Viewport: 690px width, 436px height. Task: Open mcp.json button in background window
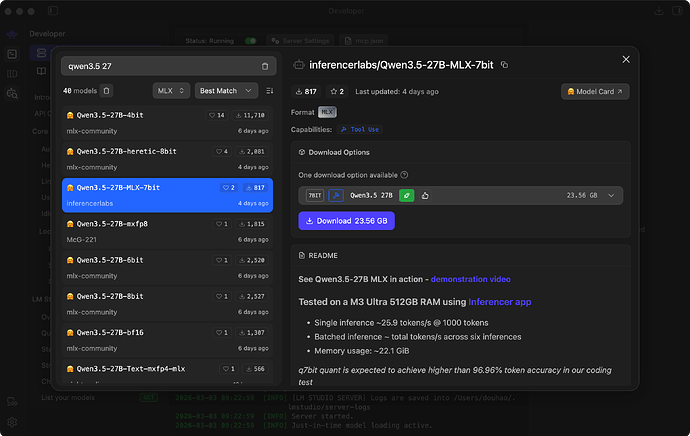364,41
